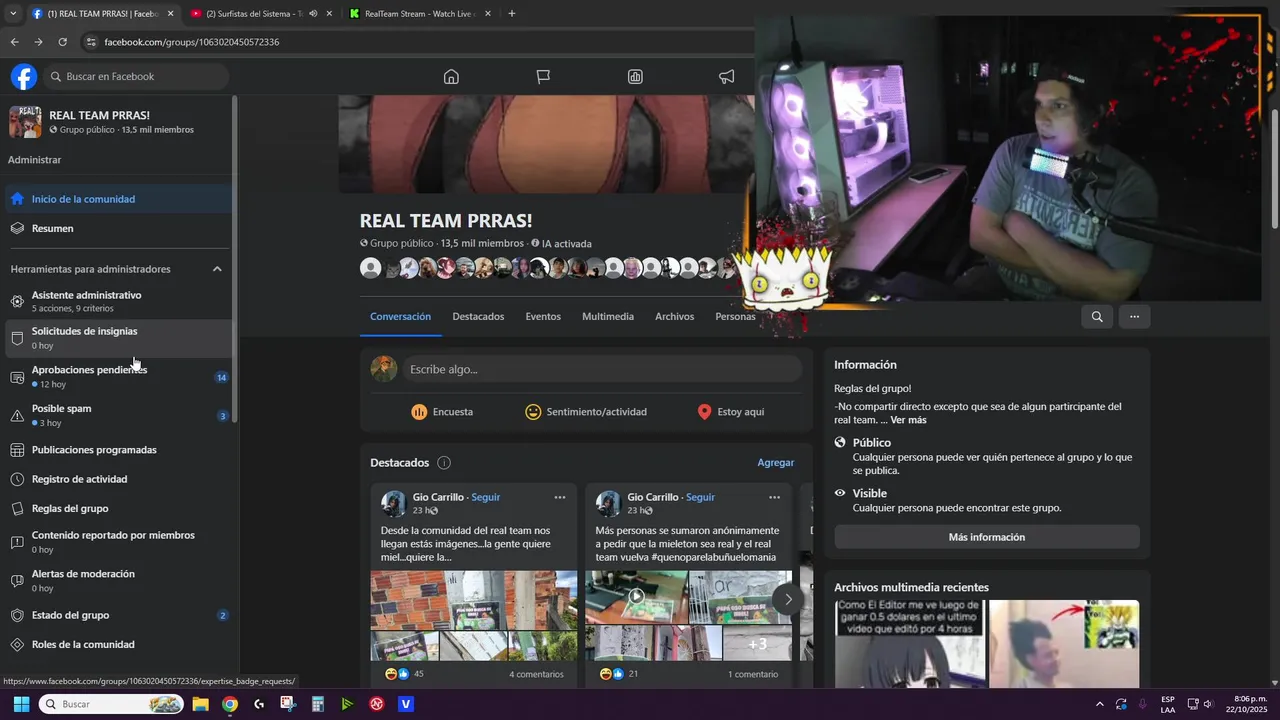Open Estado del grupo

118,615
